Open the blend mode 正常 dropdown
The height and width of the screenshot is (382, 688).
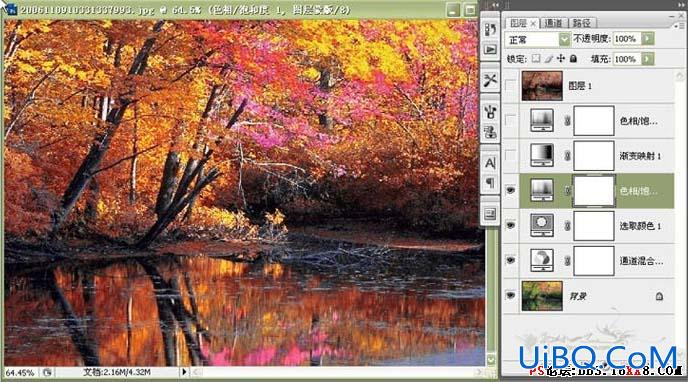[x=564, y=39]
